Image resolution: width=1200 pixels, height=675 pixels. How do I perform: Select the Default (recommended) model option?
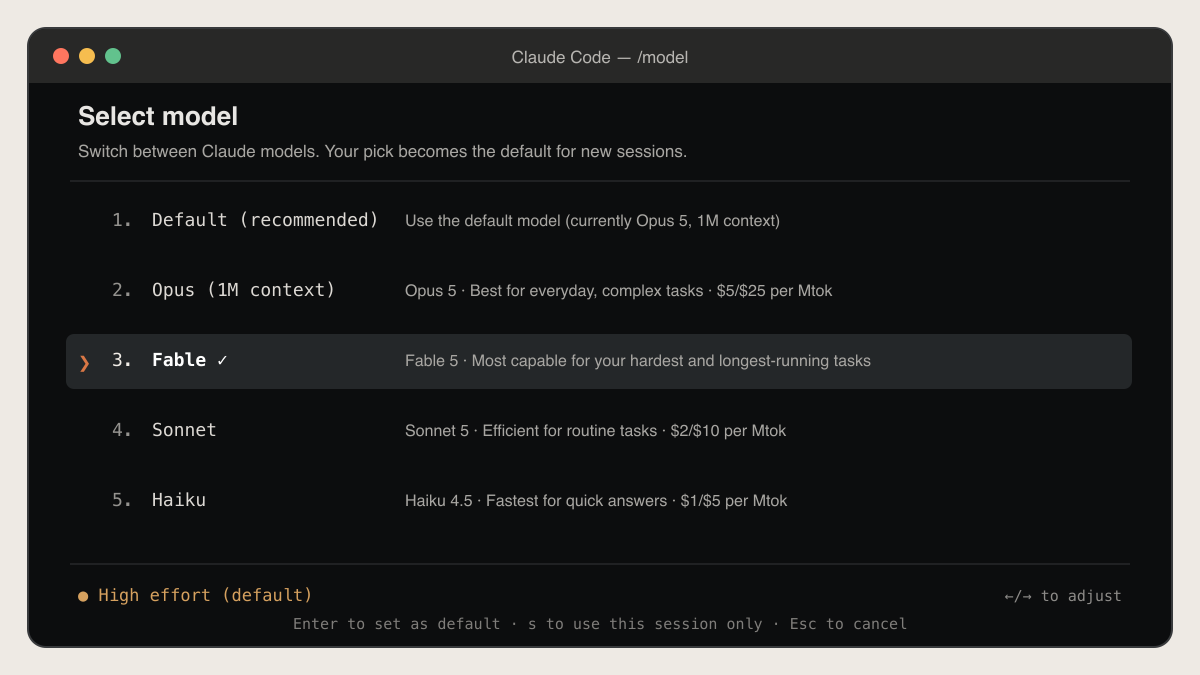point(599,220)
